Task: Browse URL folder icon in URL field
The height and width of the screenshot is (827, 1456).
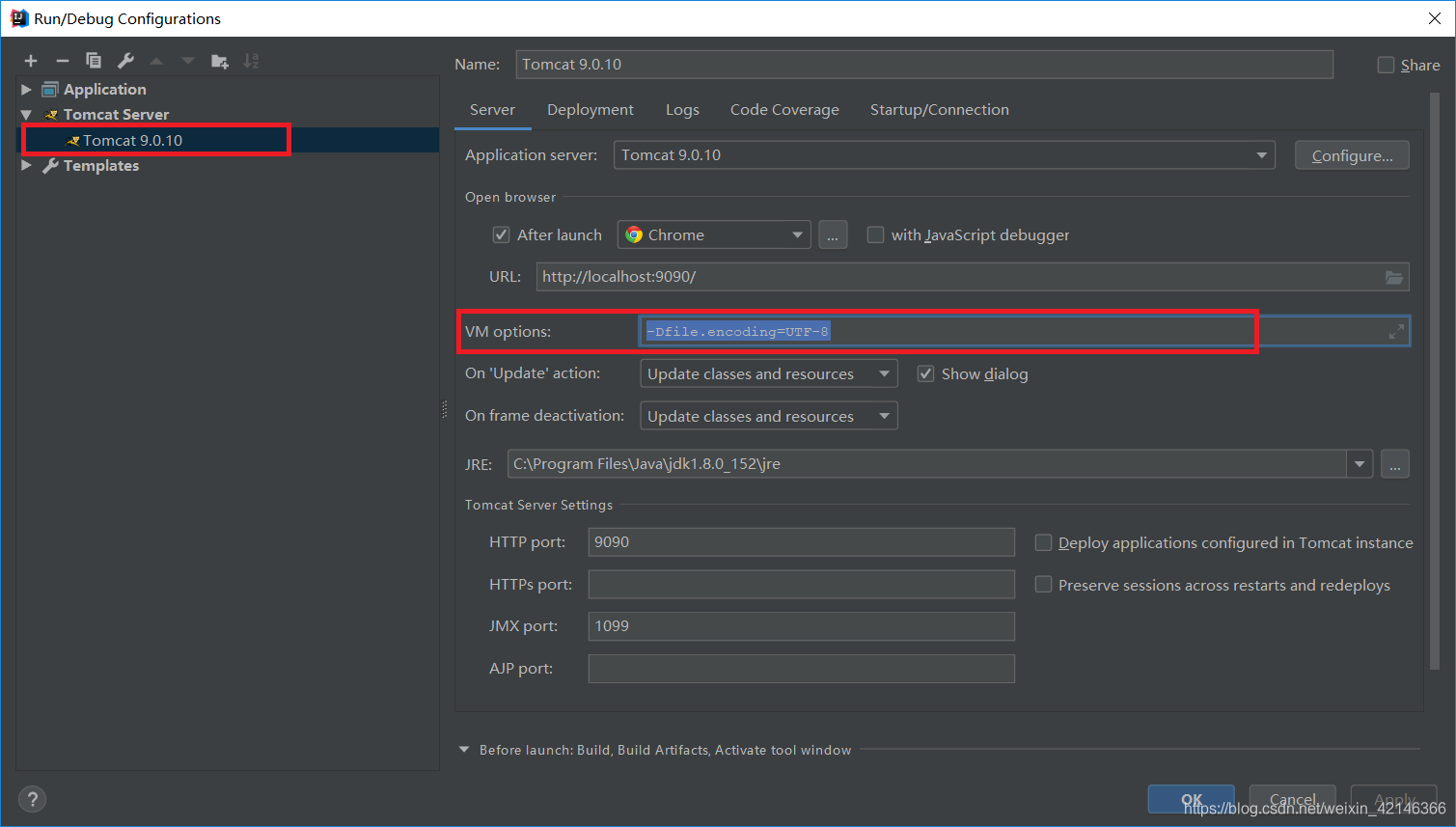Action: click(x=1394, y=277)
